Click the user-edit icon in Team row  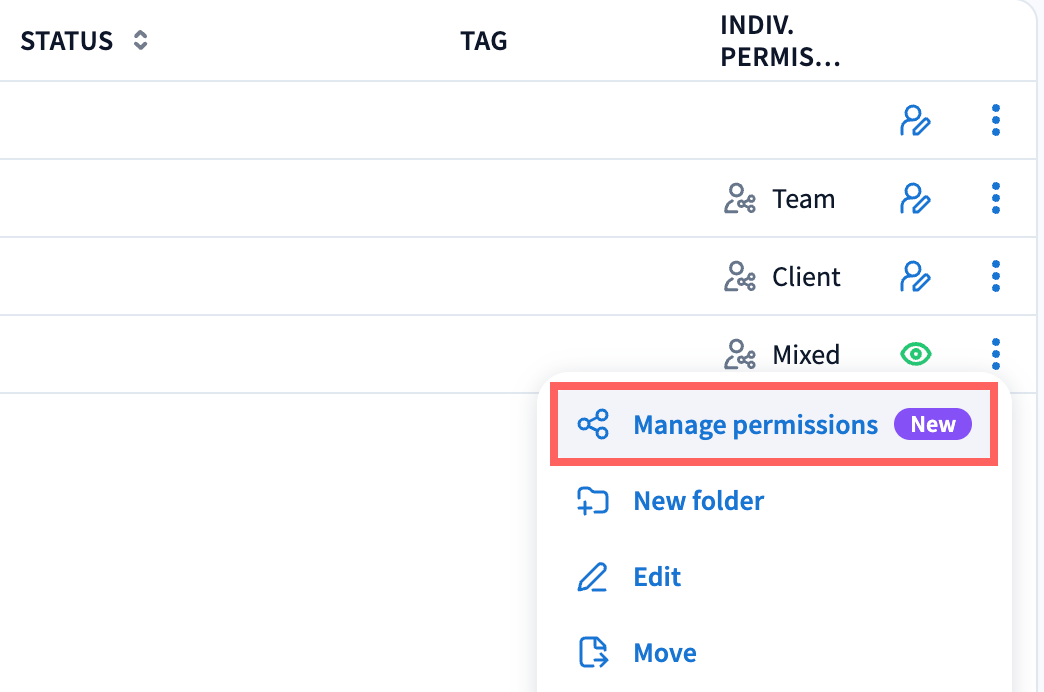click(x=915, y=198)
